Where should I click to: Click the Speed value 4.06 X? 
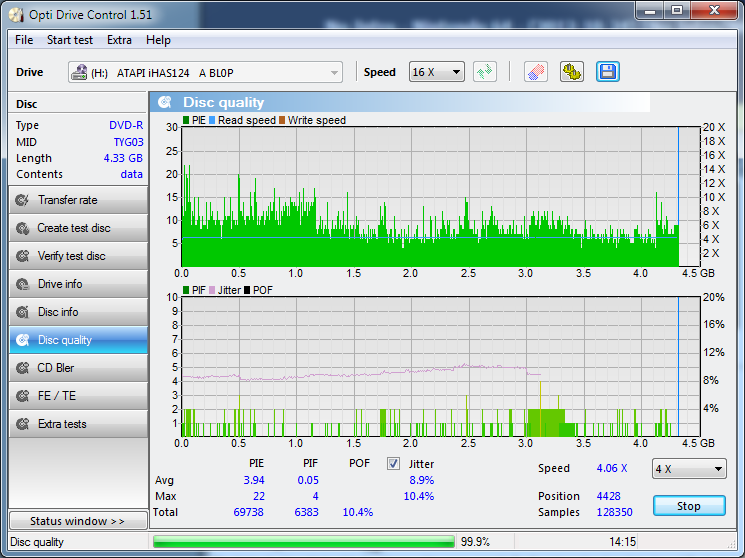(x=612, y=468)
